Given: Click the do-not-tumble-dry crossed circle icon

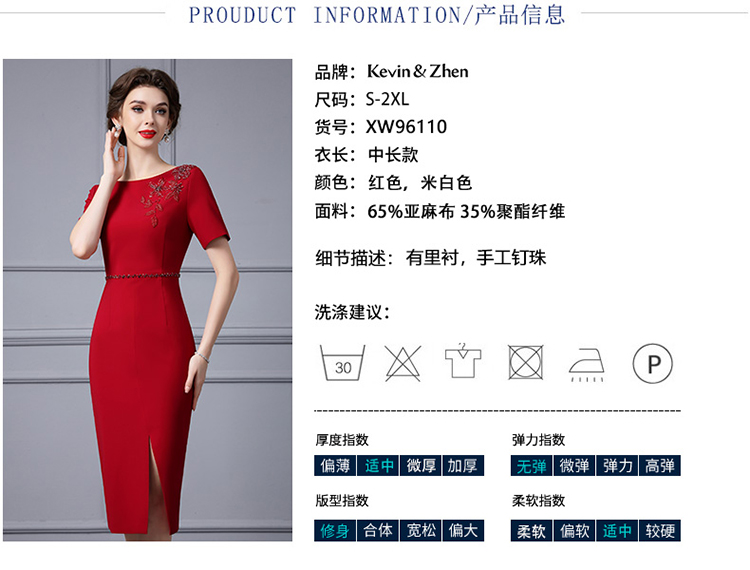Looking at the screenshot, I should (x=525, y=362).
